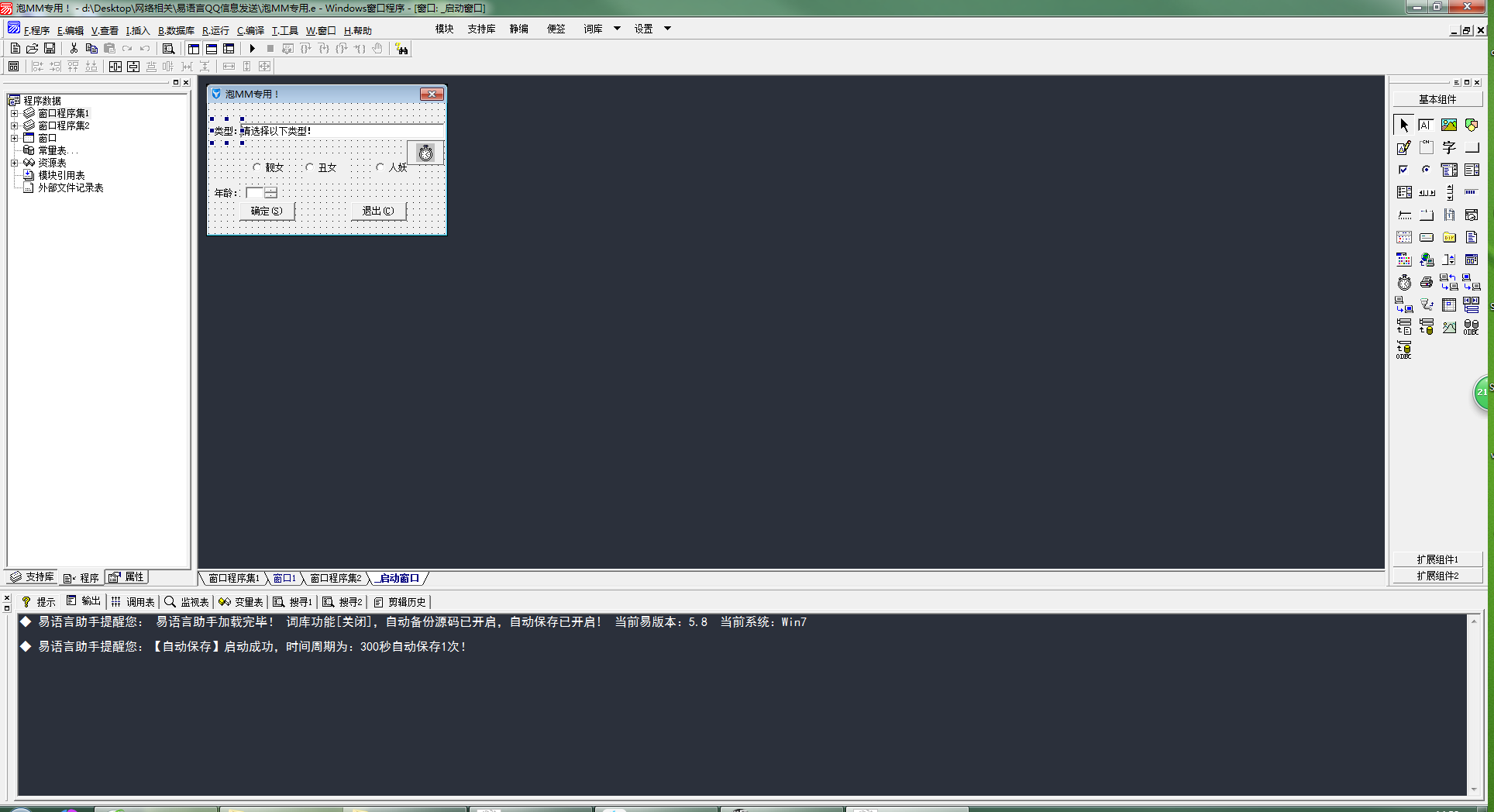
Task: Expand the 资源表 tree node
Action: [x=14, y=163]
